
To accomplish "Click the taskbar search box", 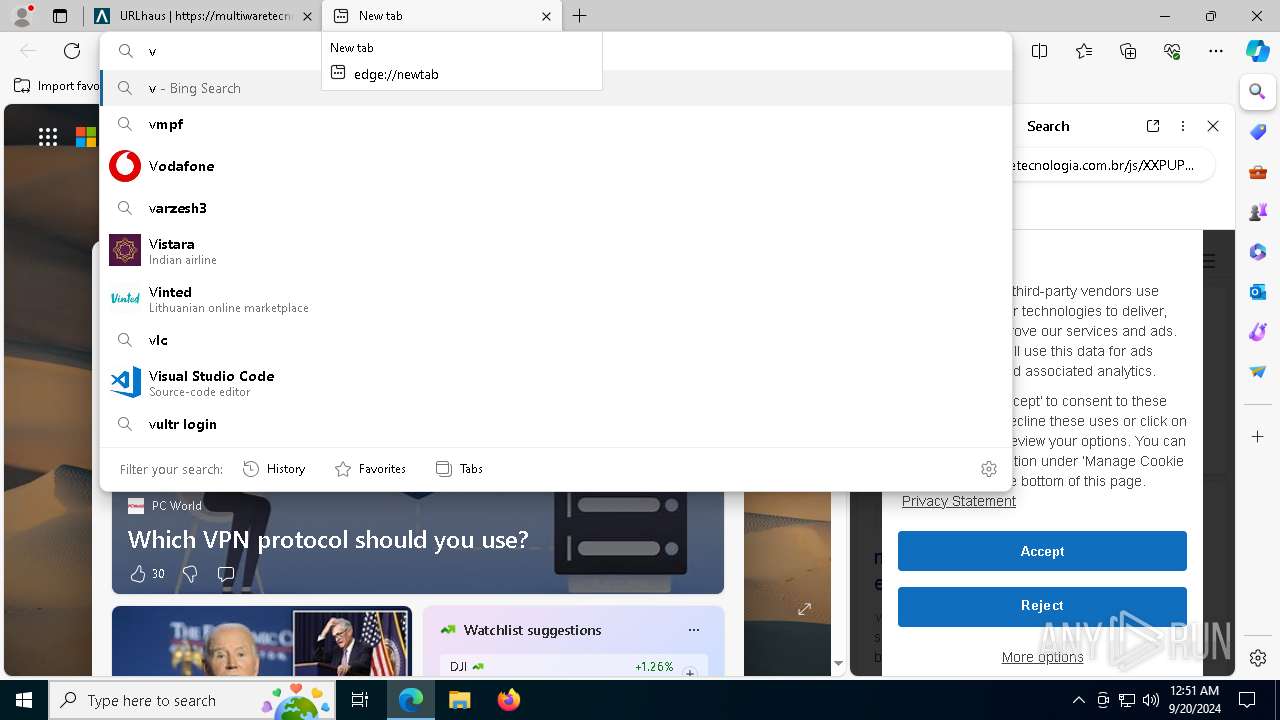I will click(192, 700).
